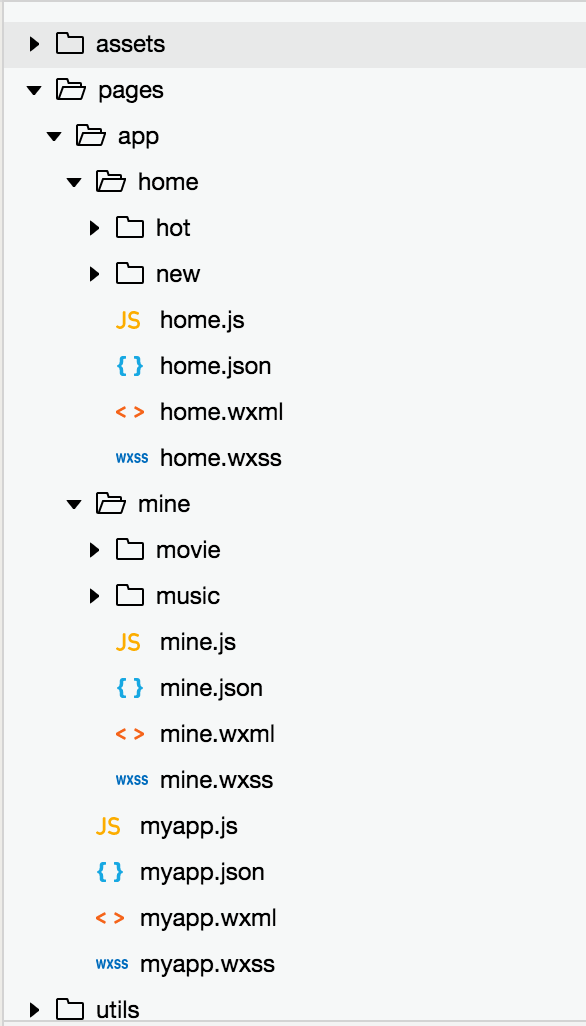Click the JS icon beside home.js

pos(128,321)
